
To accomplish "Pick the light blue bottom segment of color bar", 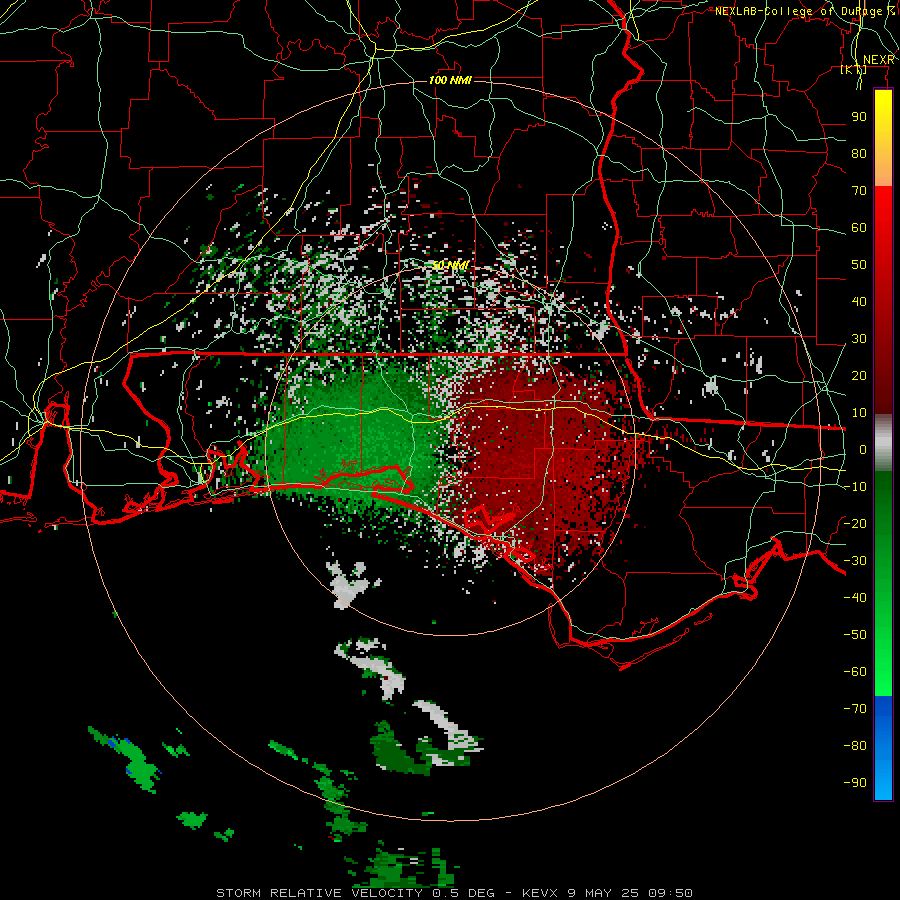I will point(883,778).
